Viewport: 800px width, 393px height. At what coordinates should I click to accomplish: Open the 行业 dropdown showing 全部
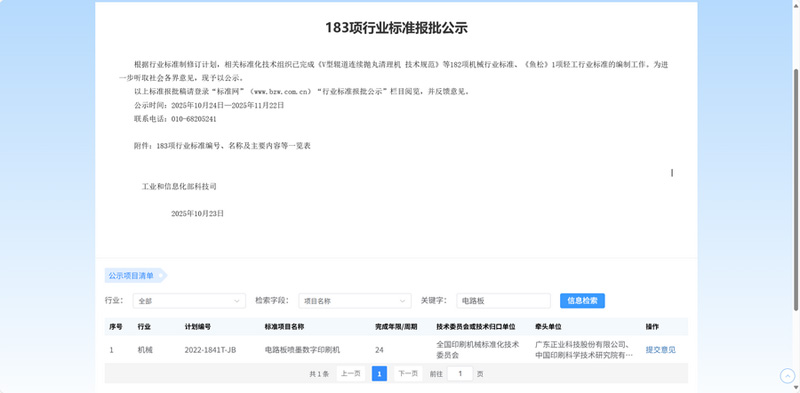pyautogui.click(x=189, y=301)
